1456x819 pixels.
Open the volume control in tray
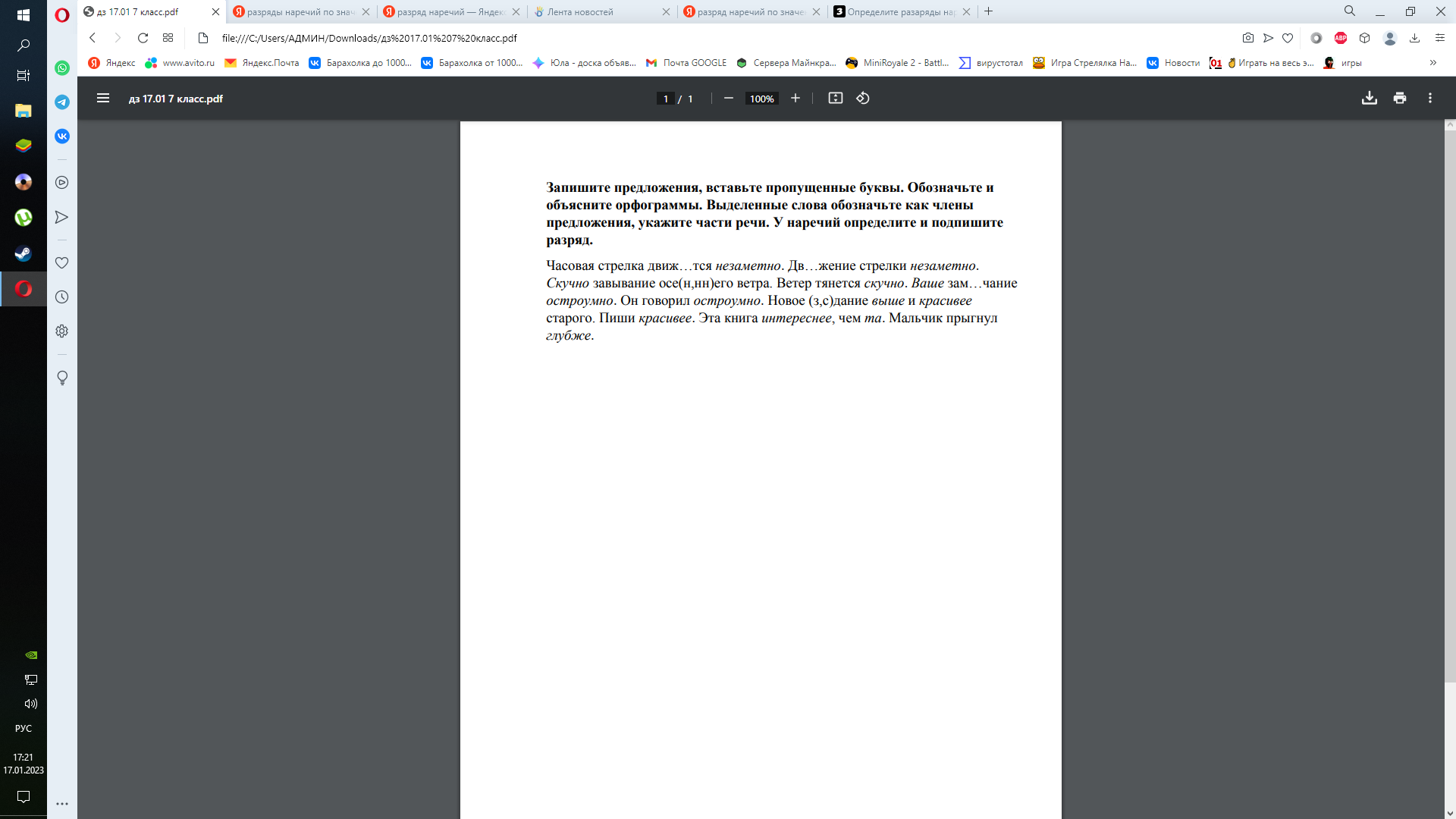[x=31, y=704]
